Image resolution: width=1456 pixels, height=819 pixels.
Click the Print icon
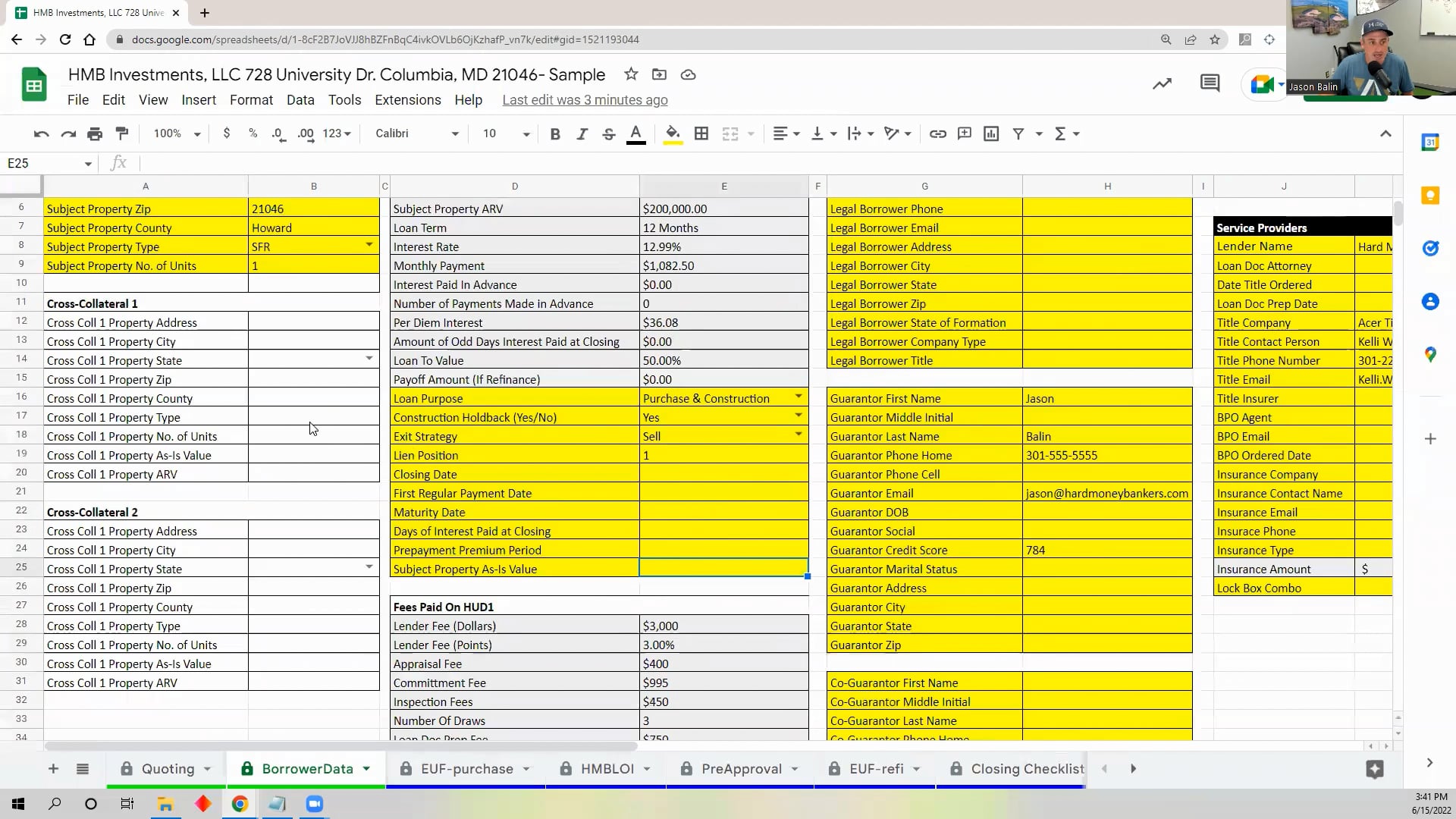pyautogui.click(x=95, y=134)
